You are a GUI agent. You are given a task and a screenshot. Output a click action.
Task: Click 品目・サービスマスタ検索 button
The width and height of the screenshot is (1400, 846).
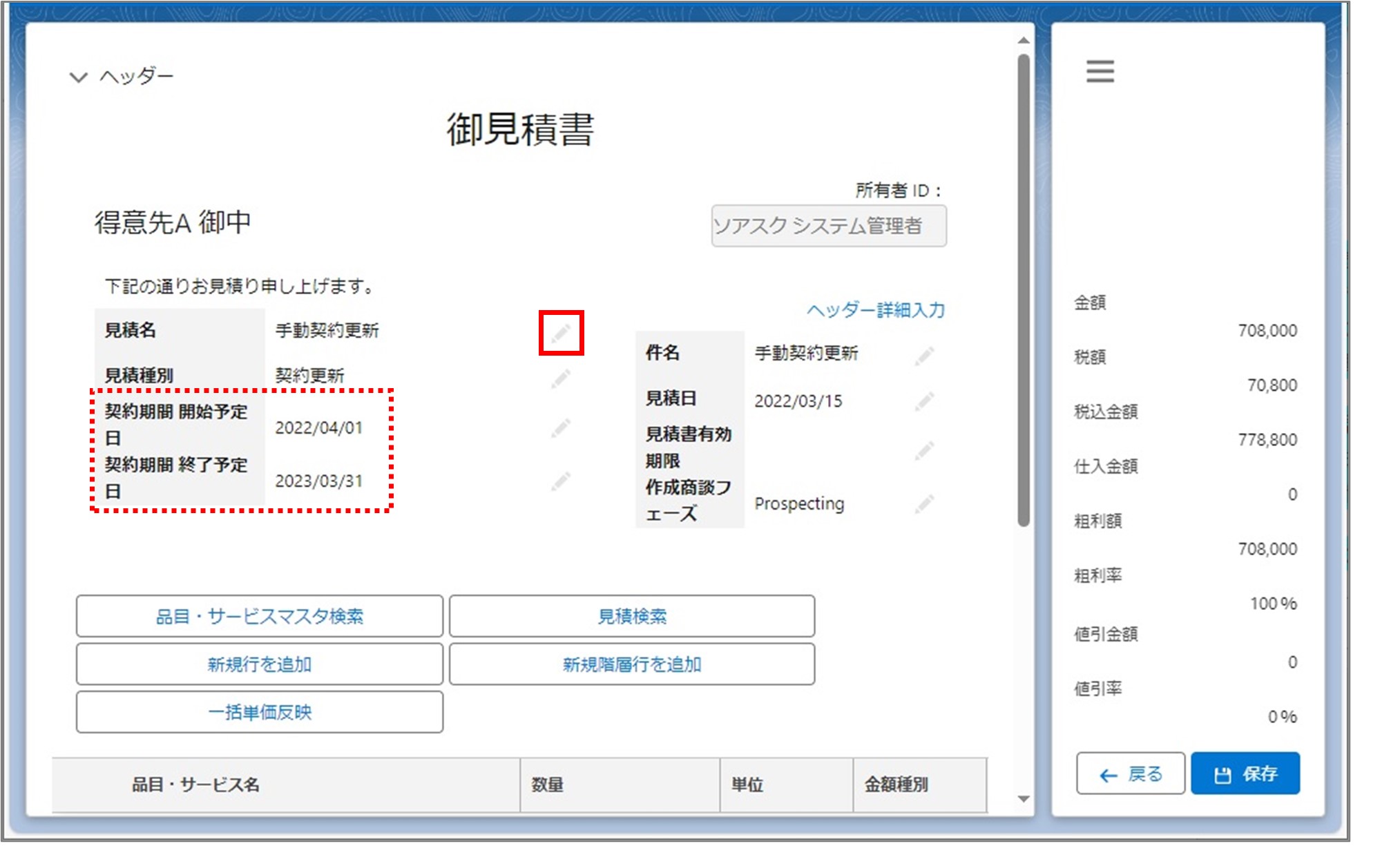(x=260, y=616)
